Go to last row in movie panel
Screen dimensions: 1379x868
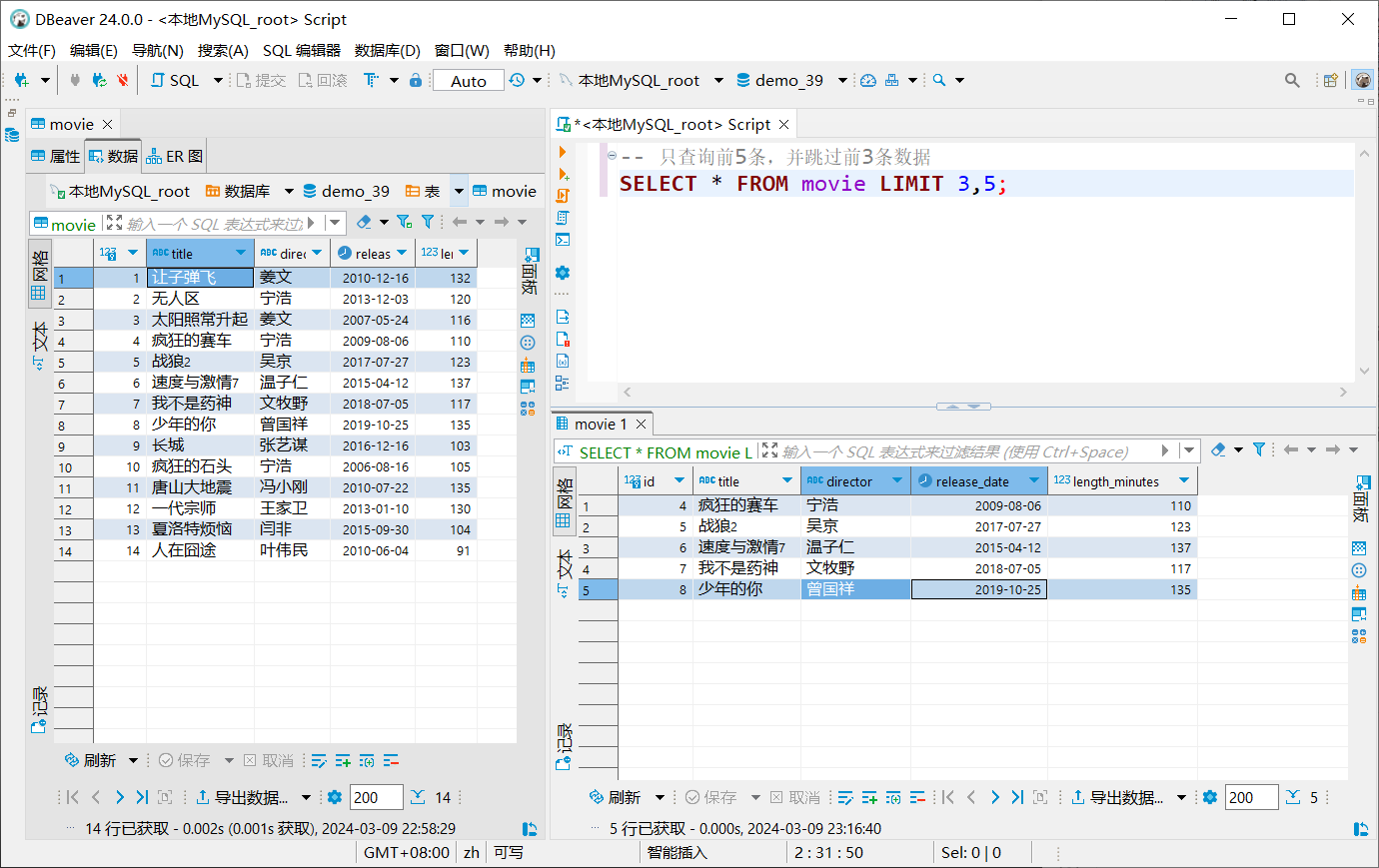click(x=142, y=797)
